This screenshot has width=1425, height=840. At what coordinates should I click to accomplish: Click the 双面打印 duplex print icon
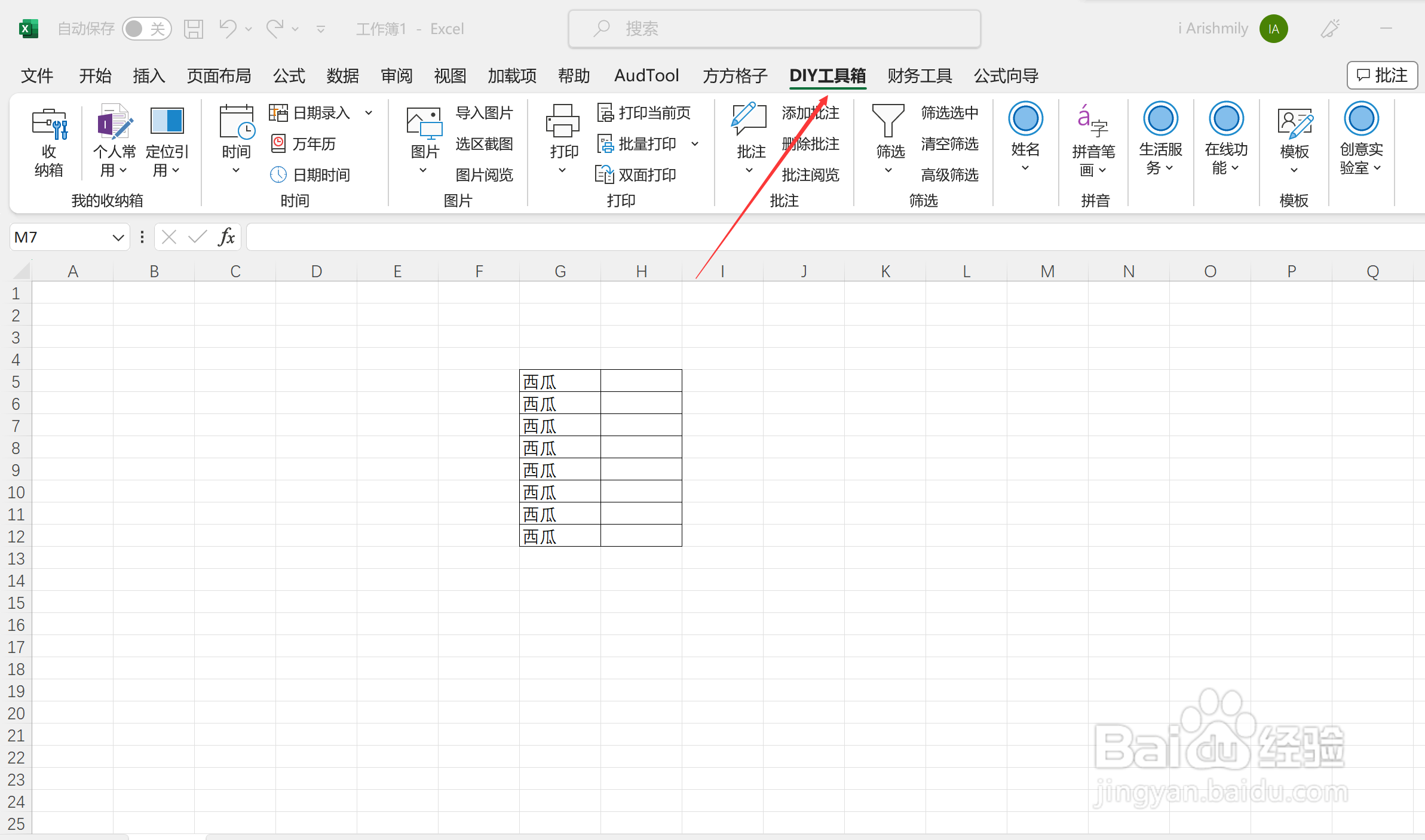(x=605, y=174)
